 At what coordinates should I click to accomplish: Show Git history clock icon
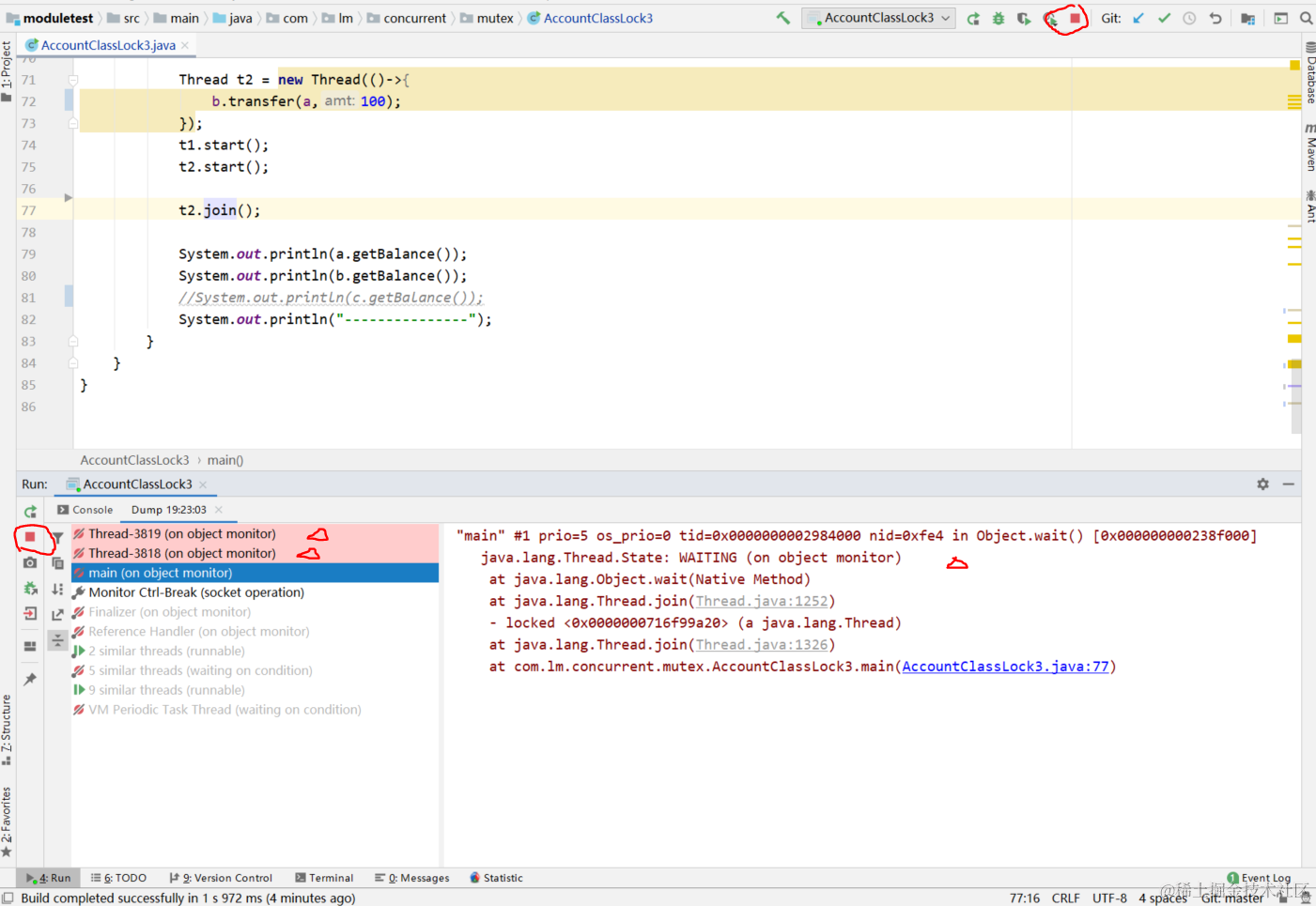(x=1189, y=18)
